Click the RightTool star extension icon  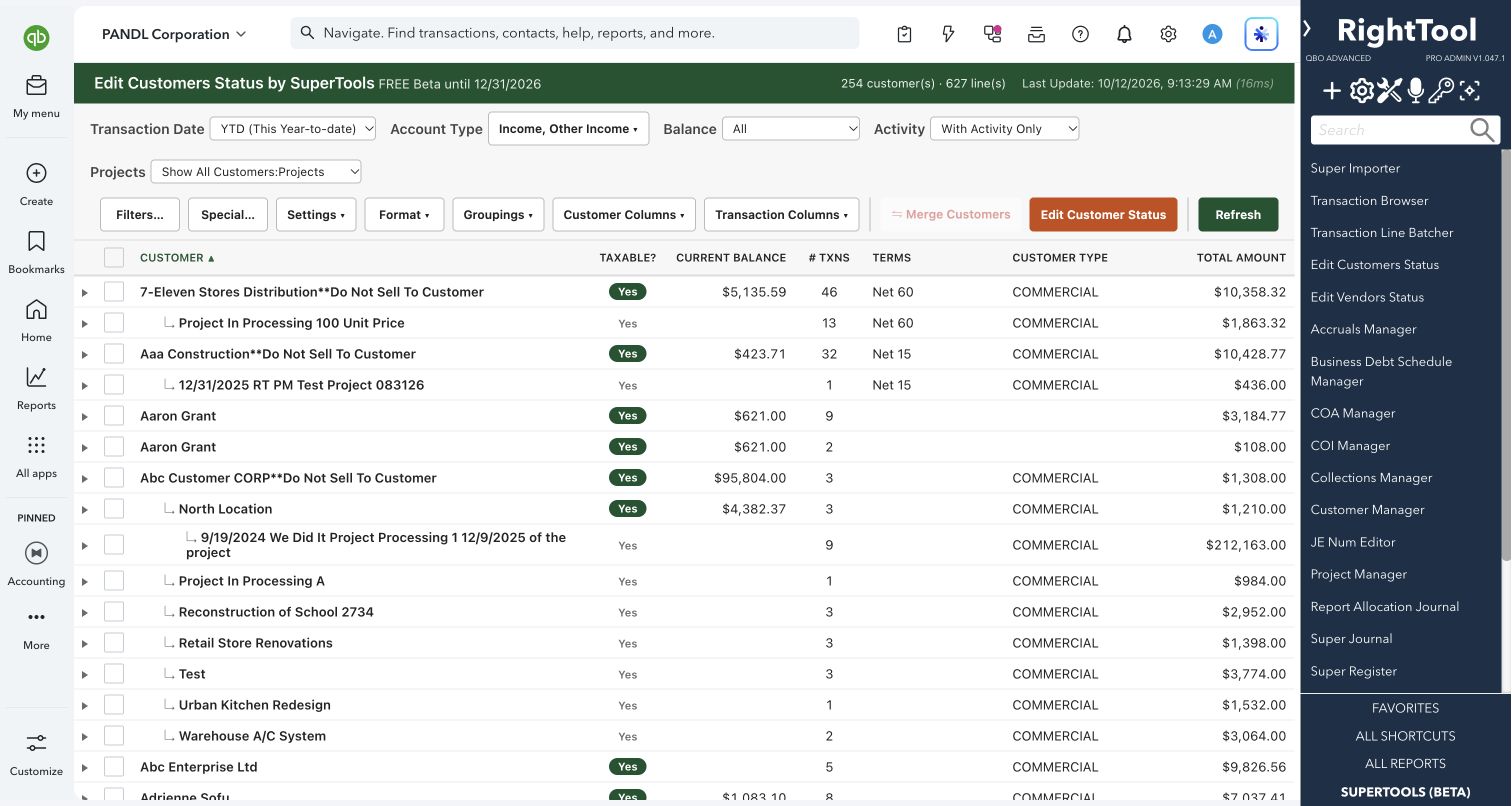tap(1261, 34)
